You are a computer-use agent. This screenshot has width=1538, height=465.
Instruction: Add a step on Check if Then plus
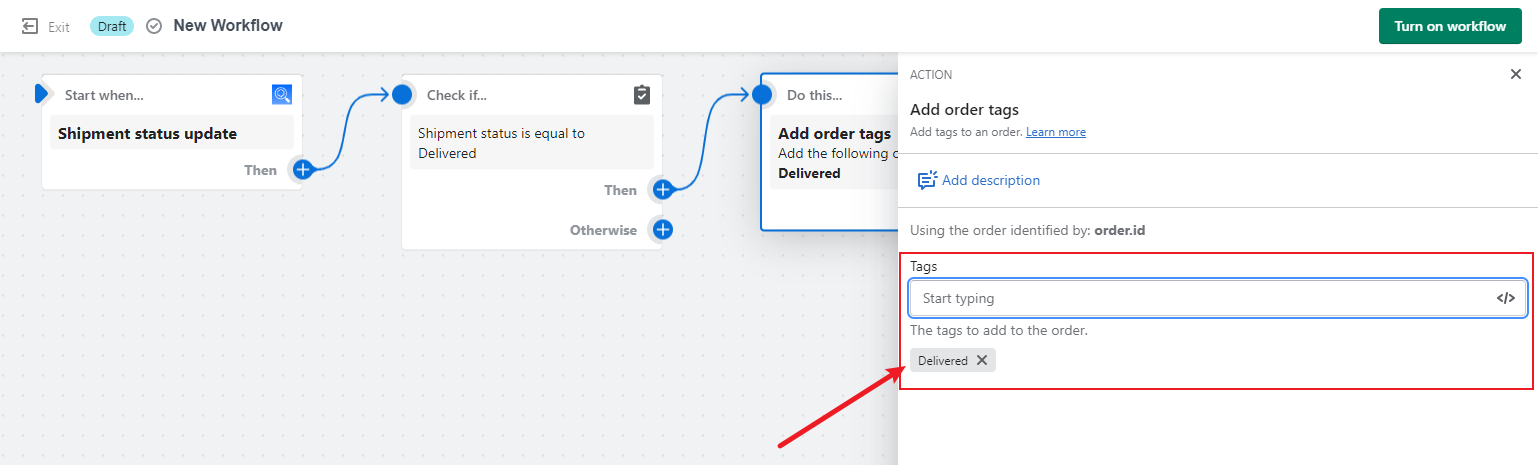662,190
